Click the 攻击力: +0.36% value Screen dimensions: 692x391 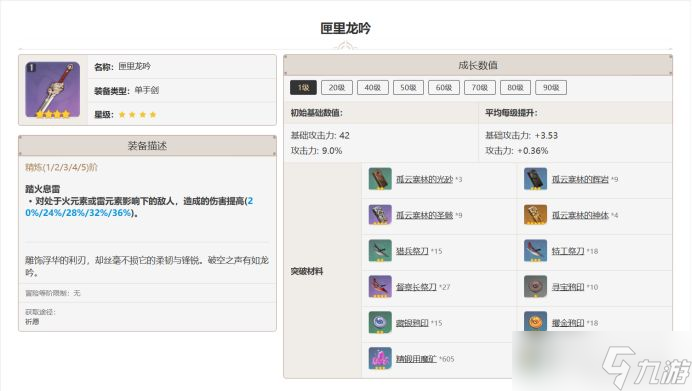pos(516,150)
